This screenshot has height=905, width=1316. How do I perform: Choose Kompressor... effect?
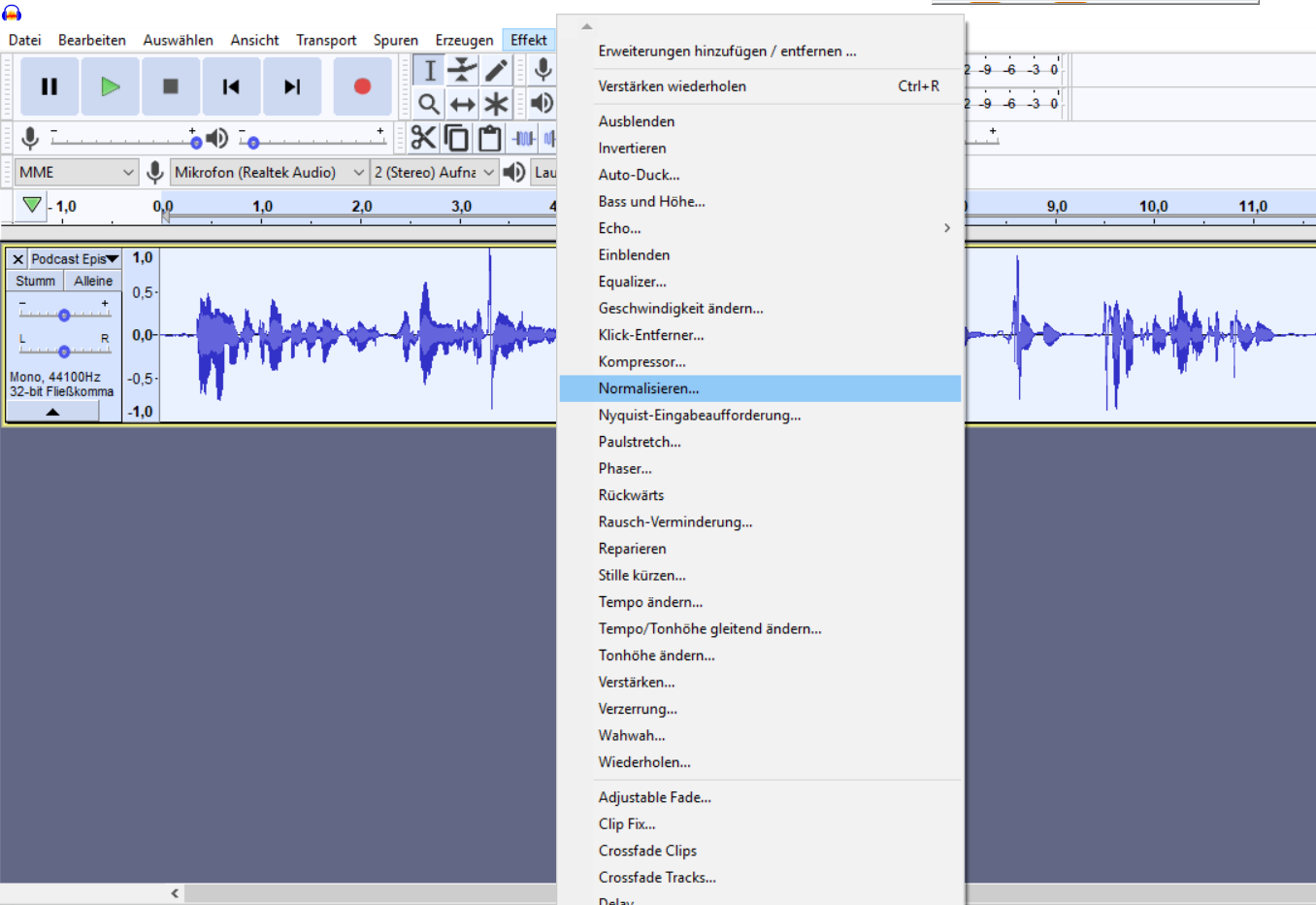(761, 361)
